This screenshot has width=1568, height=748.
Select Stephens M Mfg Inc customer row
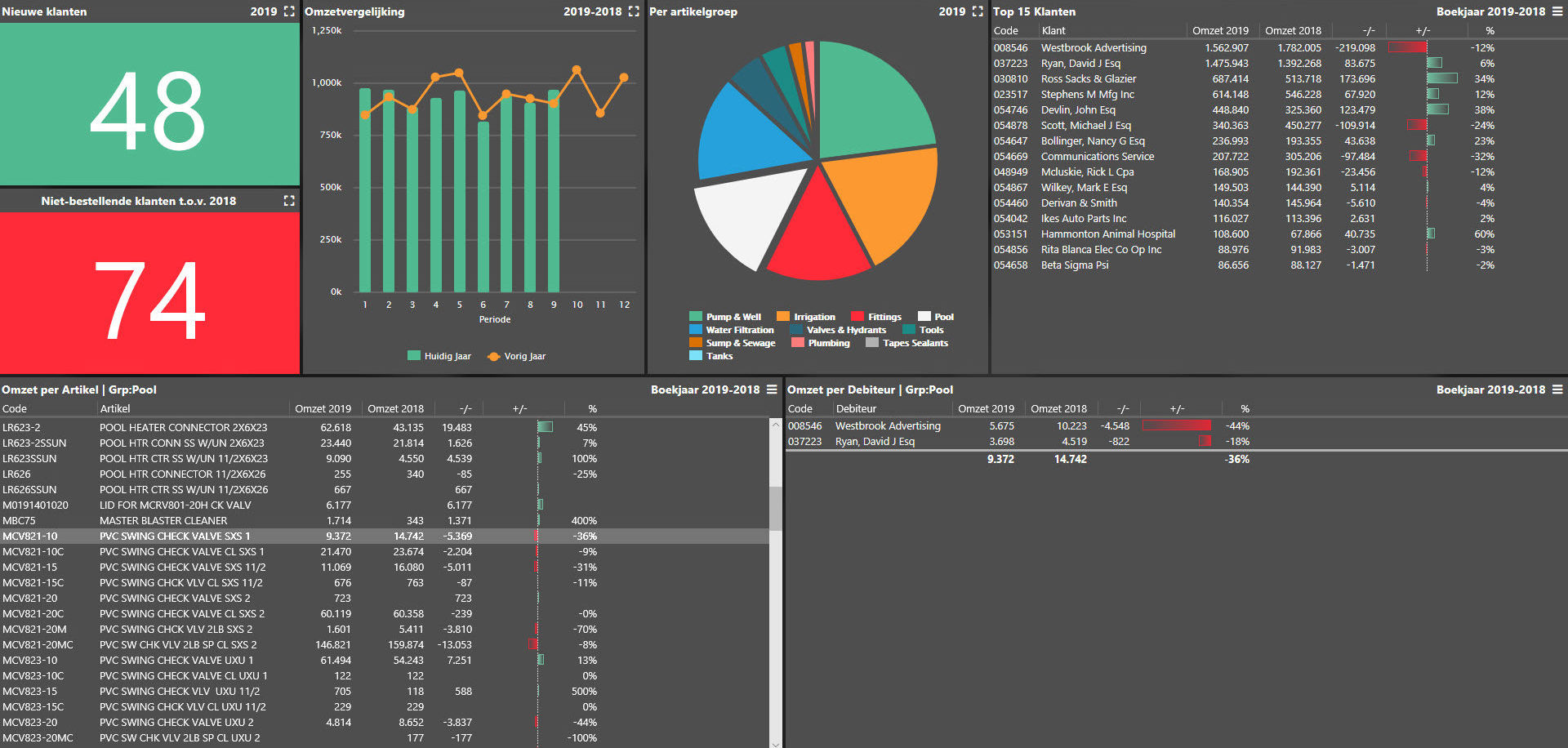click(x=1244, y=94)
